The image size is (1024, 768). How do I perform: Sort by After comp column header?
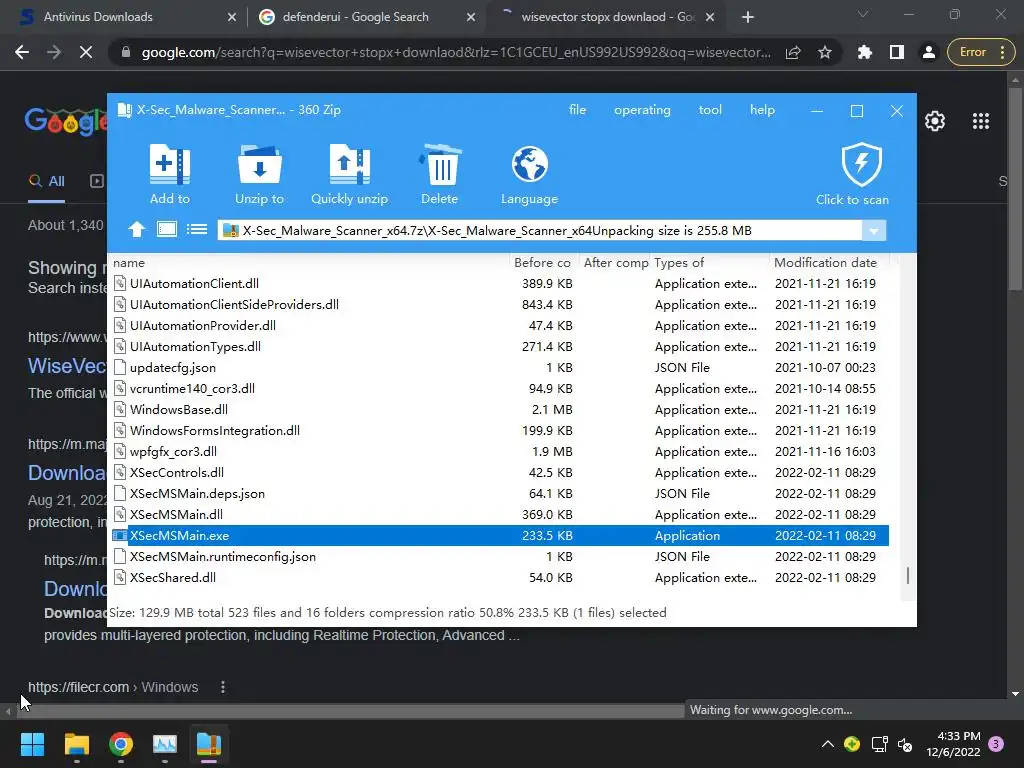click(x=615, y=263)
